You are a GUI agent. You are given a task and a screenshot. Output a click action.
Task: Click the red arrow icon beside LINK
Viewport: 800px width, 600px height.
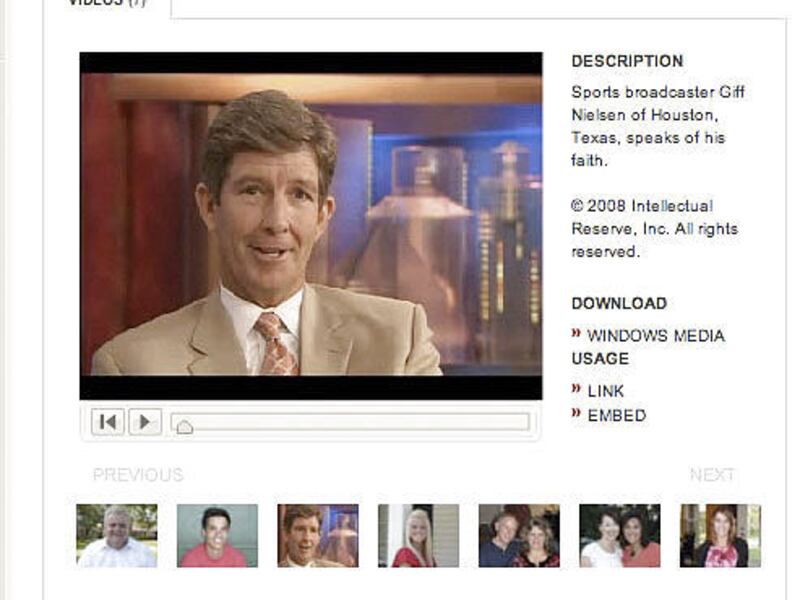click(x=577, y=389)
